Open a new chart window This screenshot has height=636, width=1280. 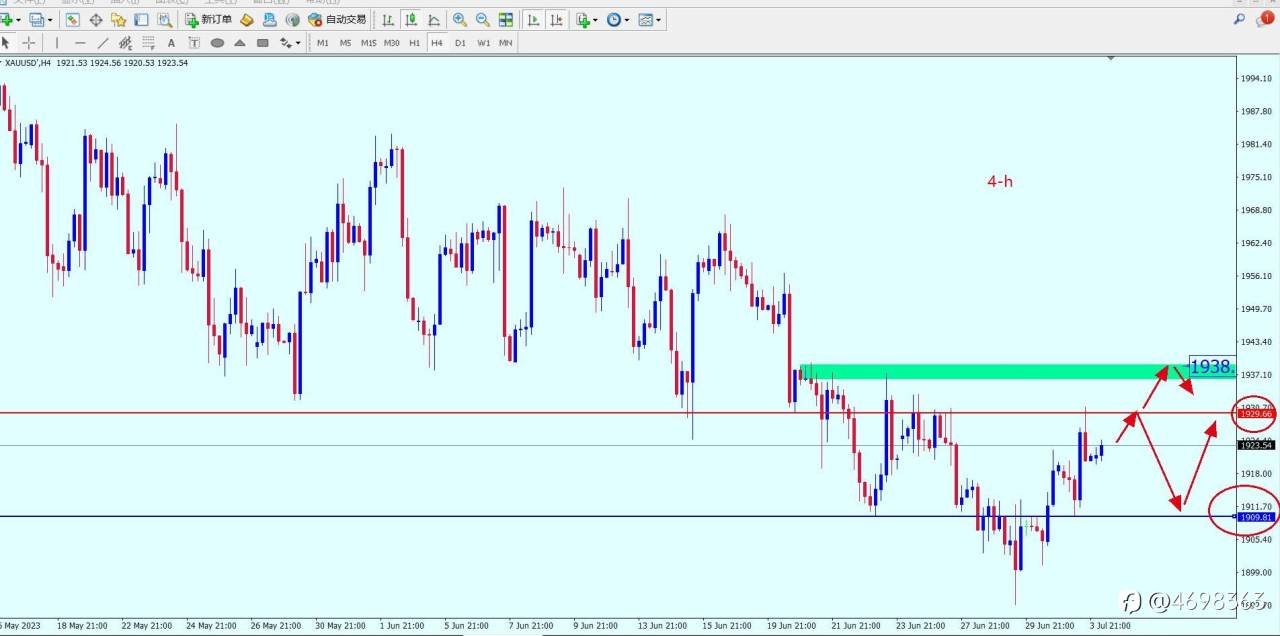point(7,19)
